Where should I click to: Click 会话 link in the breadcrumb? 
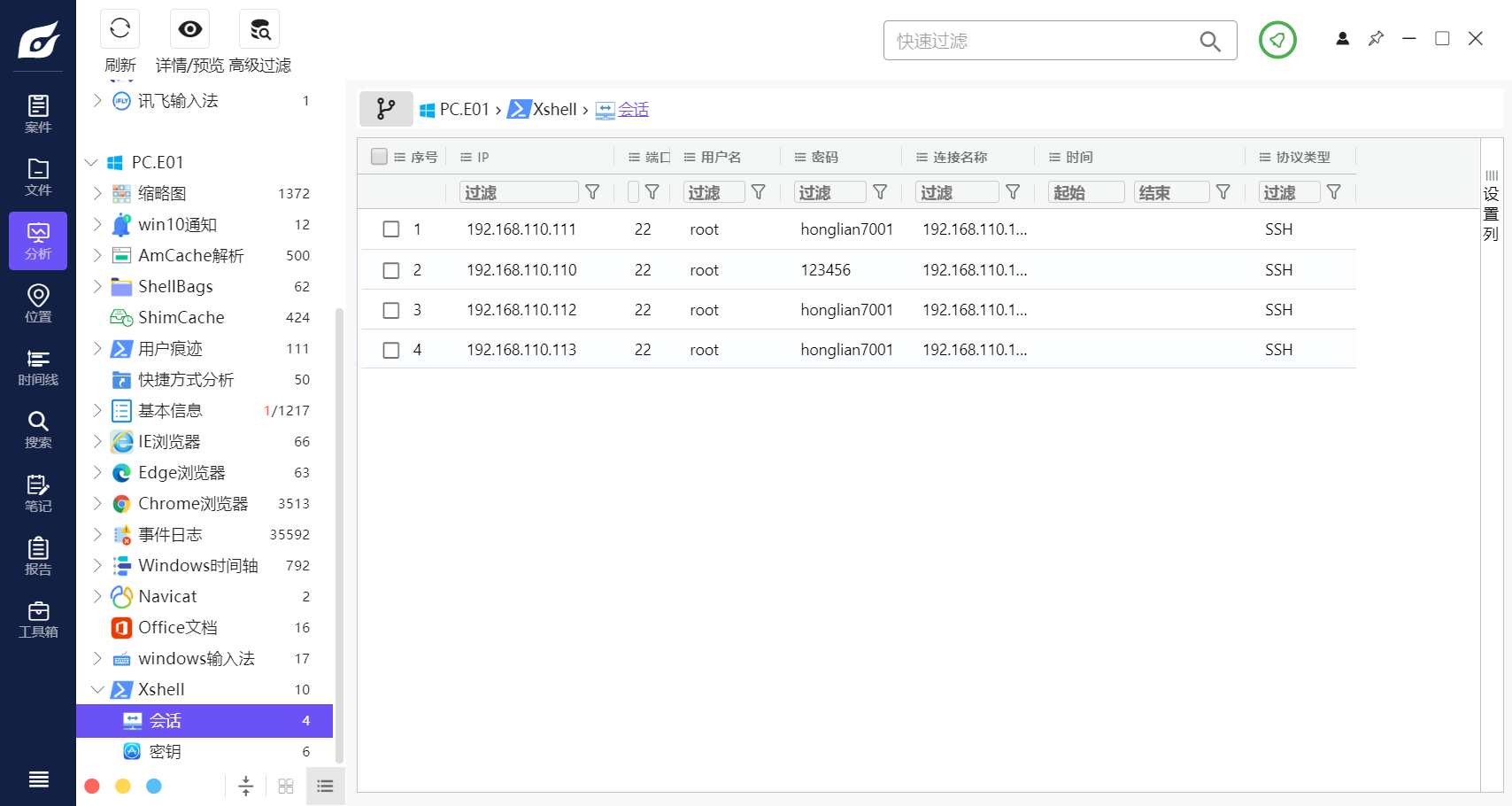coord(633,109)
